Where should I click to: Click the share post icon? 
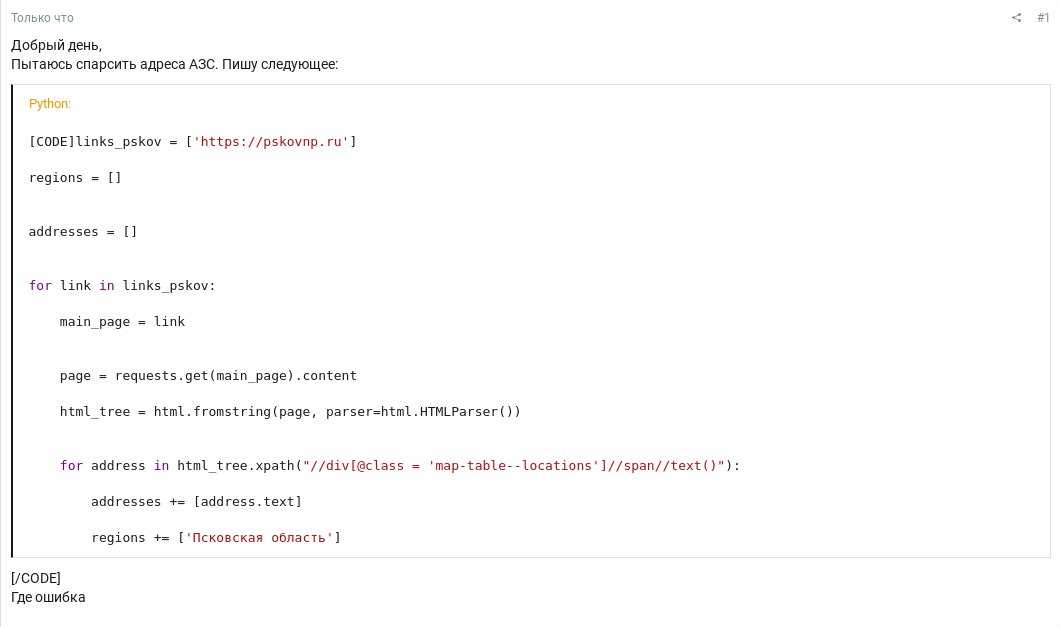(x=1016, y=18)
